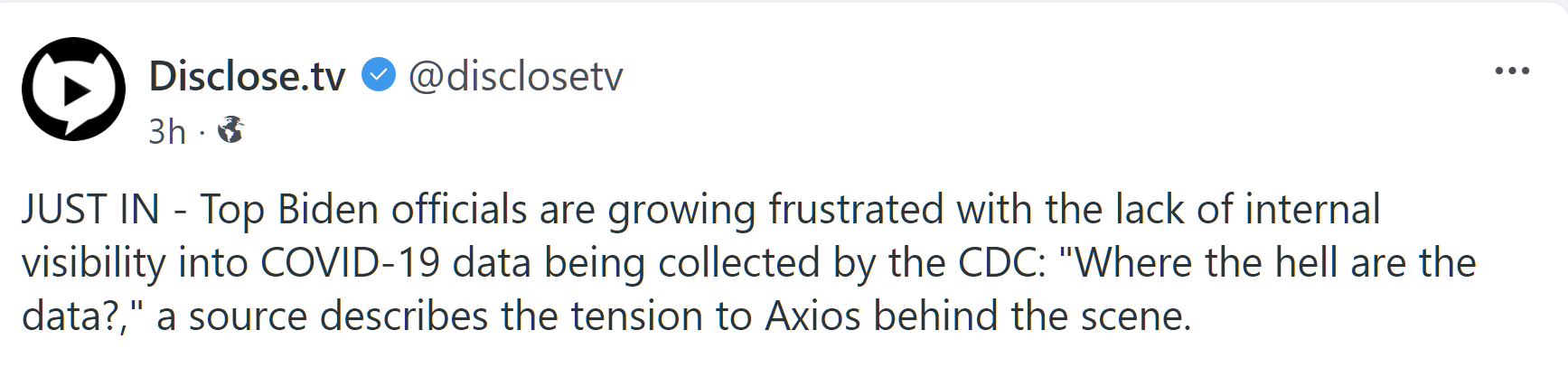Screen dimensions: 1568x387
Task: Click the word "officials" in the post
Action: pyautogui.click(x=458, y=210)
